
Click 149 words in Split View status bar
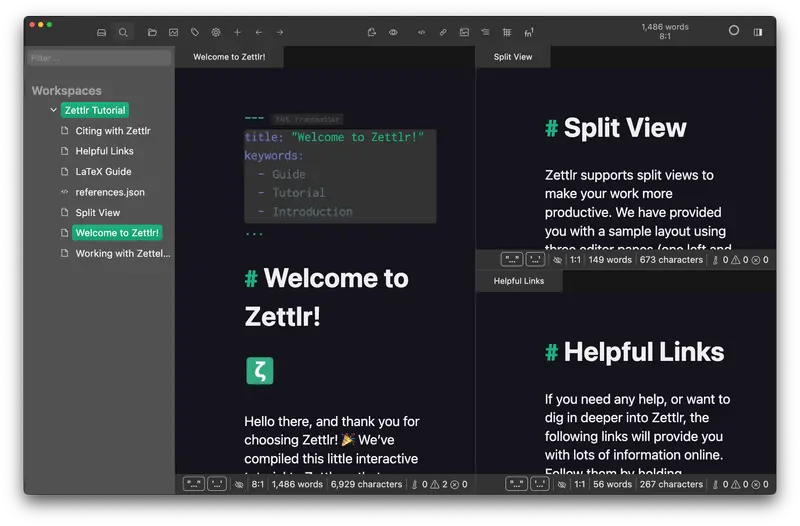coord(610,260)
